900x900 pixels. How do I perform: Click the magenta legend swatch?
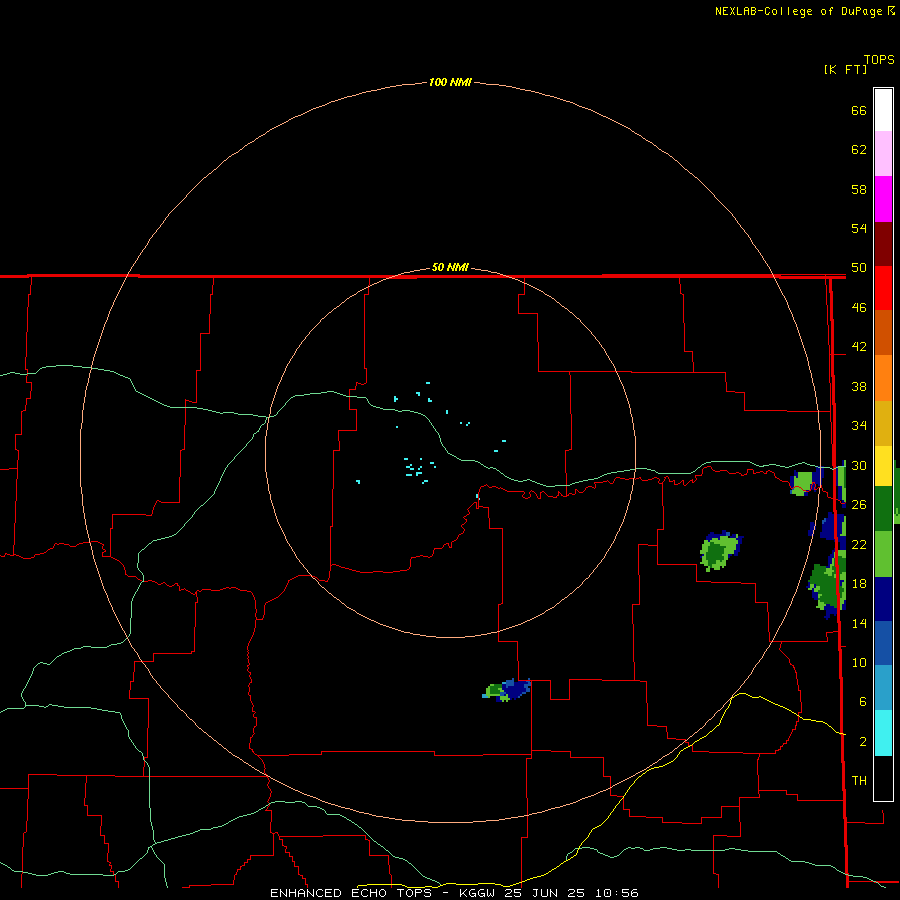click(883, 199)
